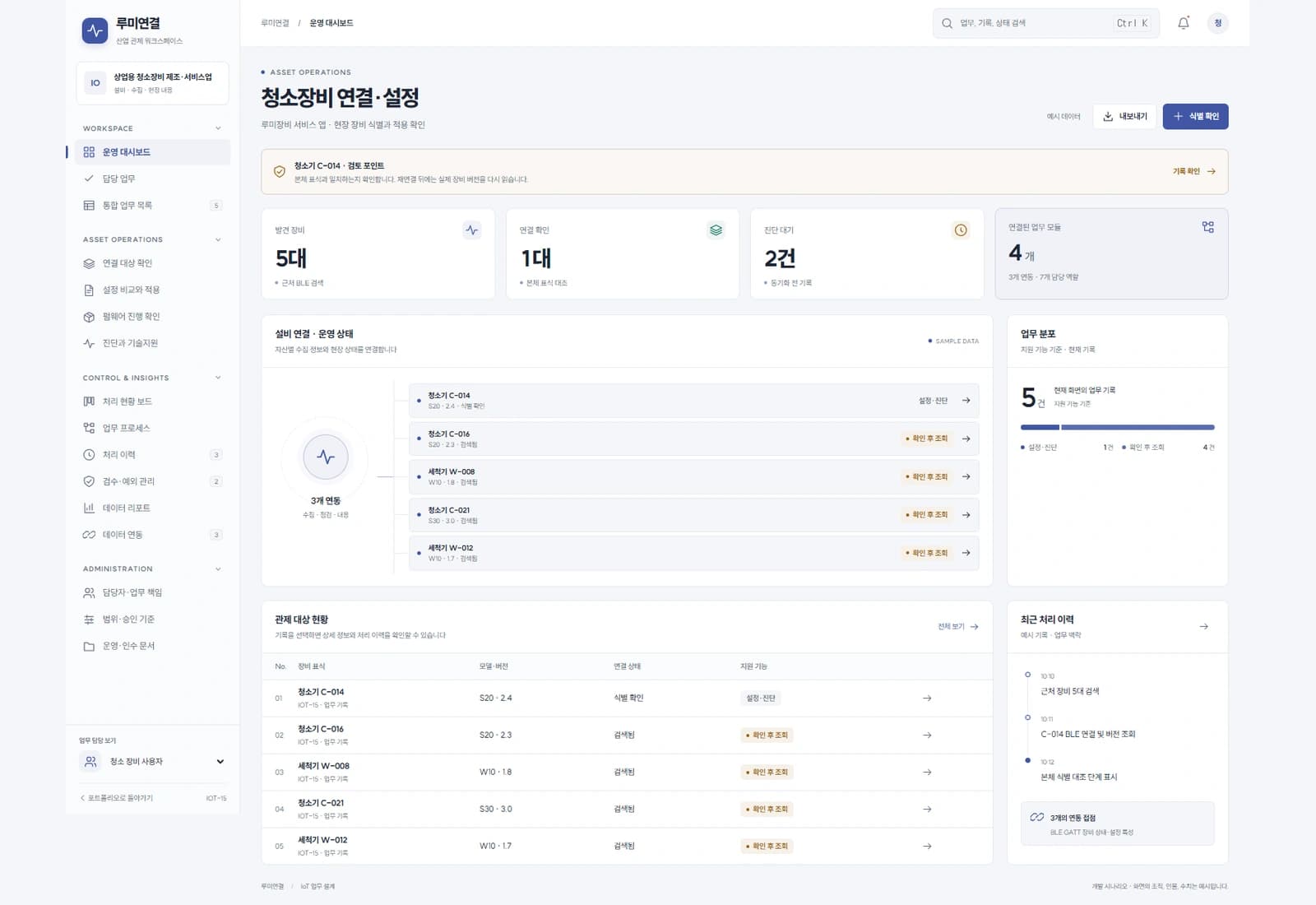
Task: Click the search magnifier icon
Action: pyautogui.click(x=948, y=23)
